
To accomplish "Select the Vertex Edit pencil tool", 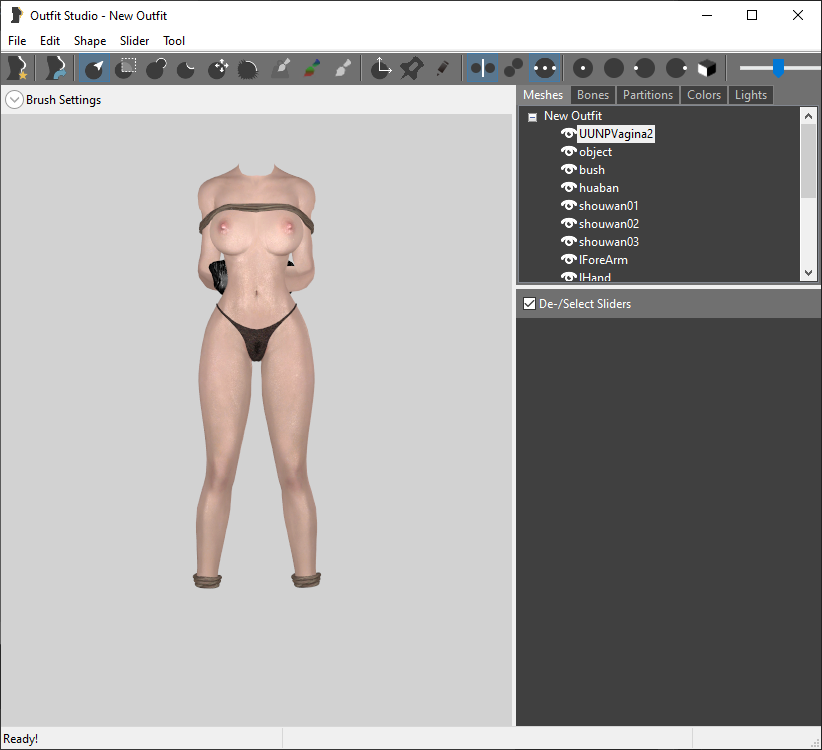I will tap(442, 68).
